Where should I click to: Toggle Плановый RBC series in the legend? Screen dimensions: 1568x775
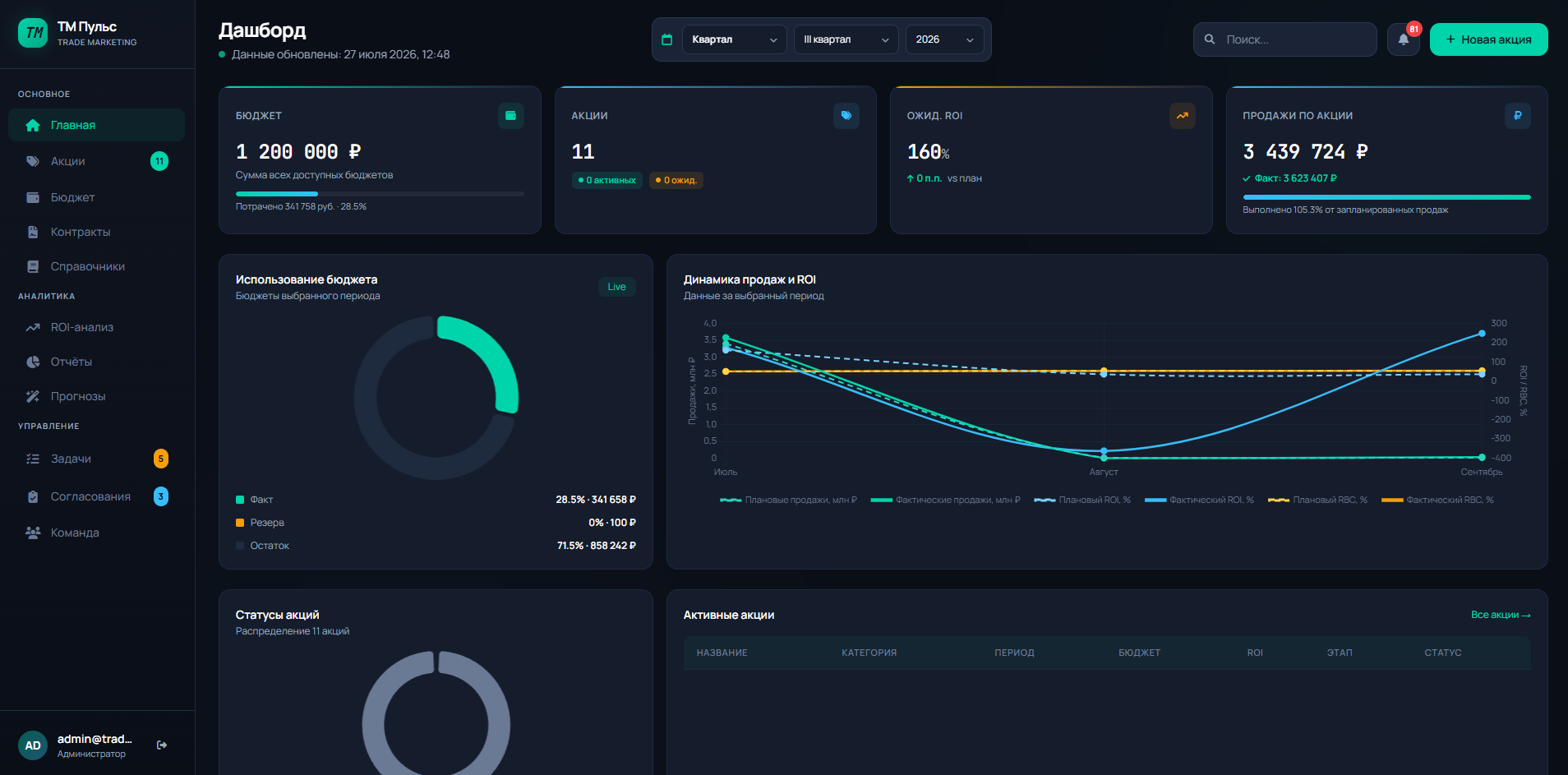(1317, 500)
